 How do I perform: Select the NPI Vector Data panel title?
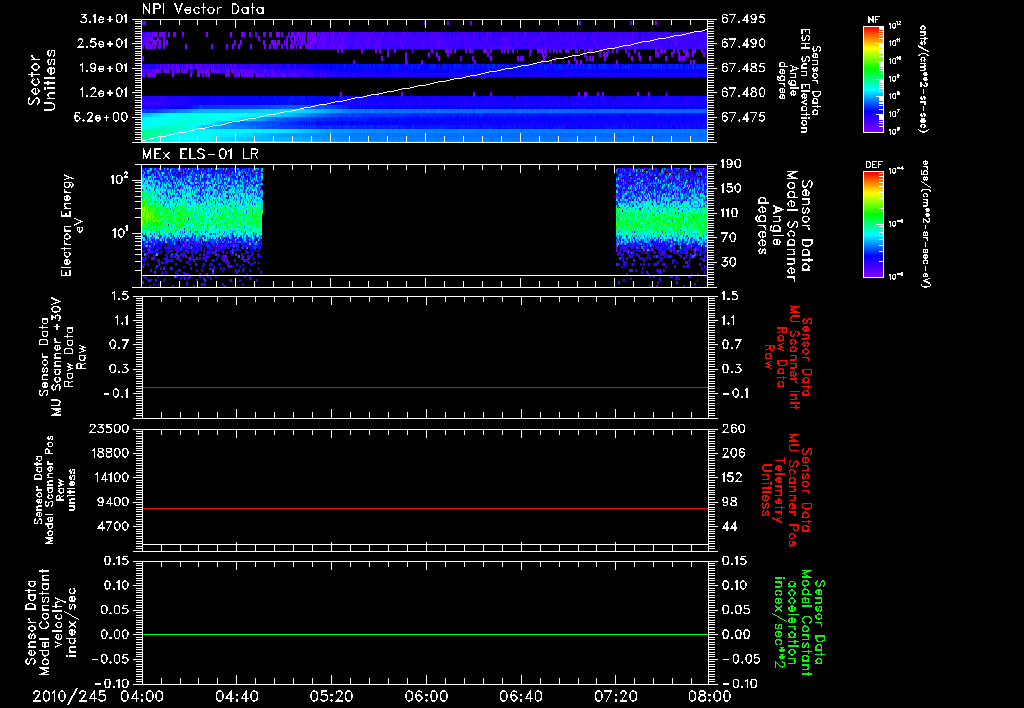(x=203, y=9)
